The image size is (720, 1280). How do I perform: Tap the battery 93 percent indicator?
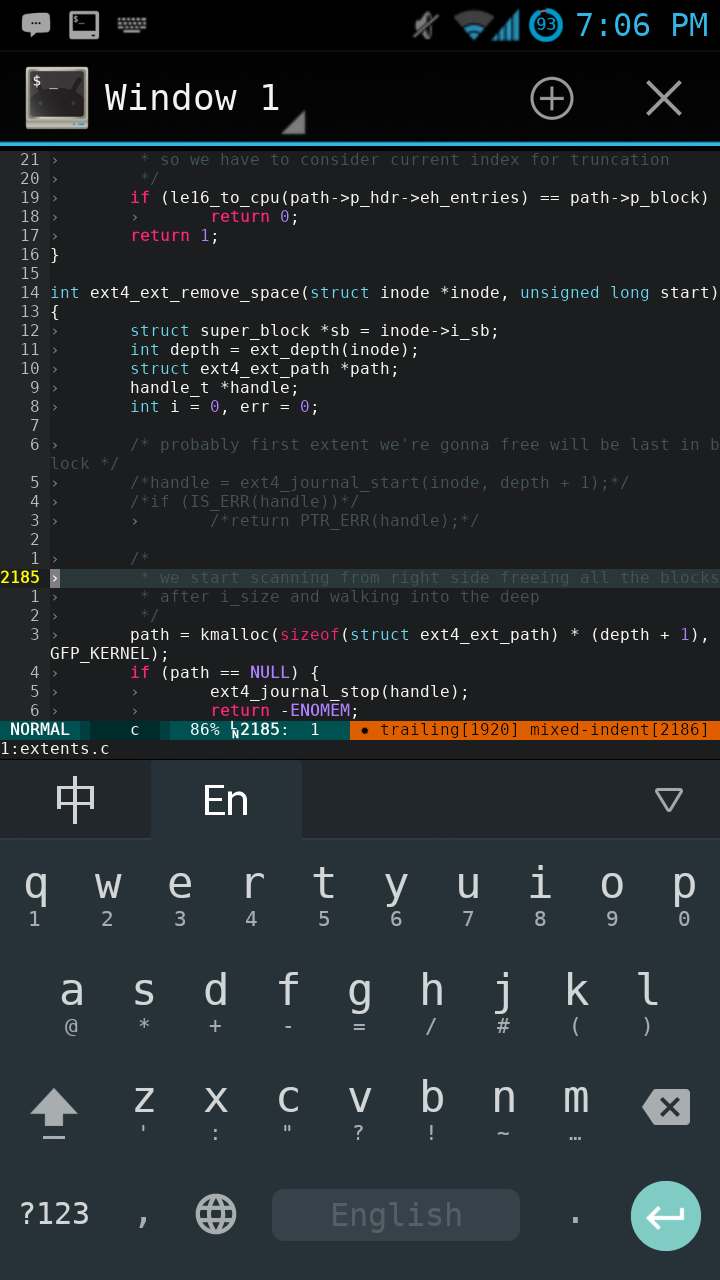(x=546, y=25)
